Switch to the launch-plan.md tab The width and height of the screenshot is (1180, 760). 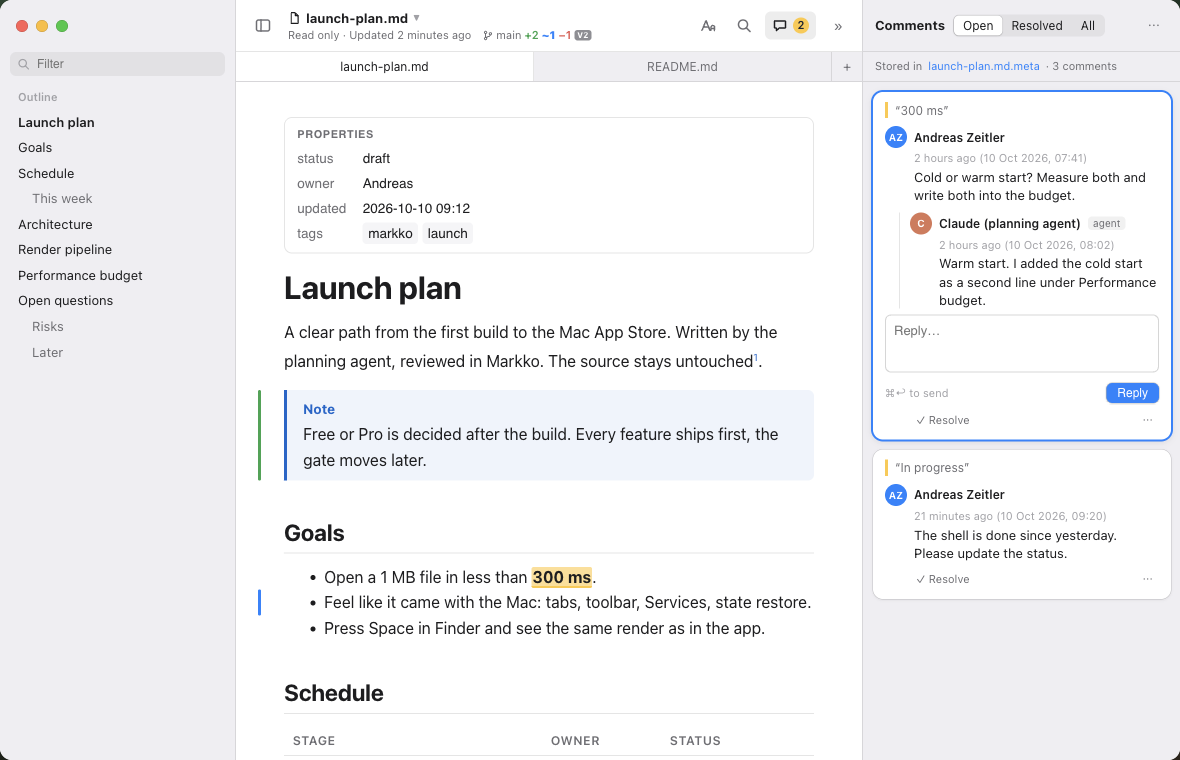(384, 67)
